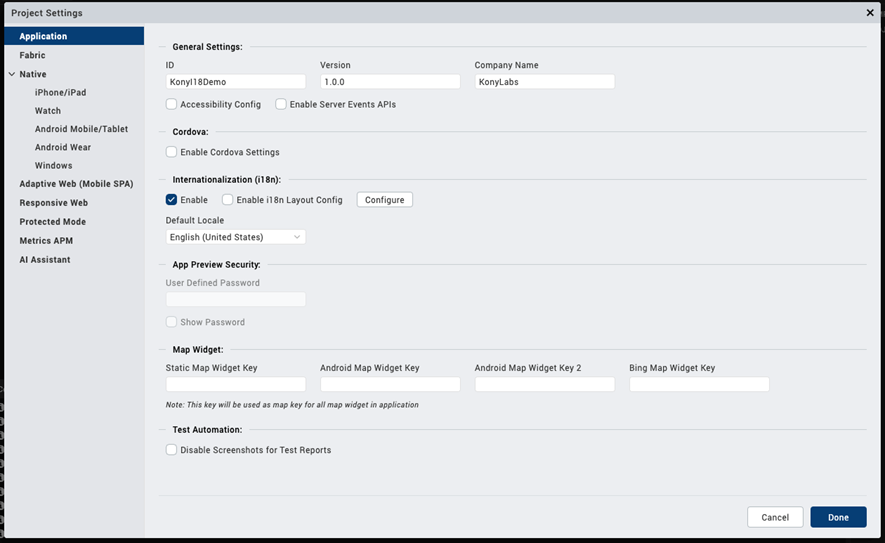Toggle Enable i18n Layout Config

point(228,200)
